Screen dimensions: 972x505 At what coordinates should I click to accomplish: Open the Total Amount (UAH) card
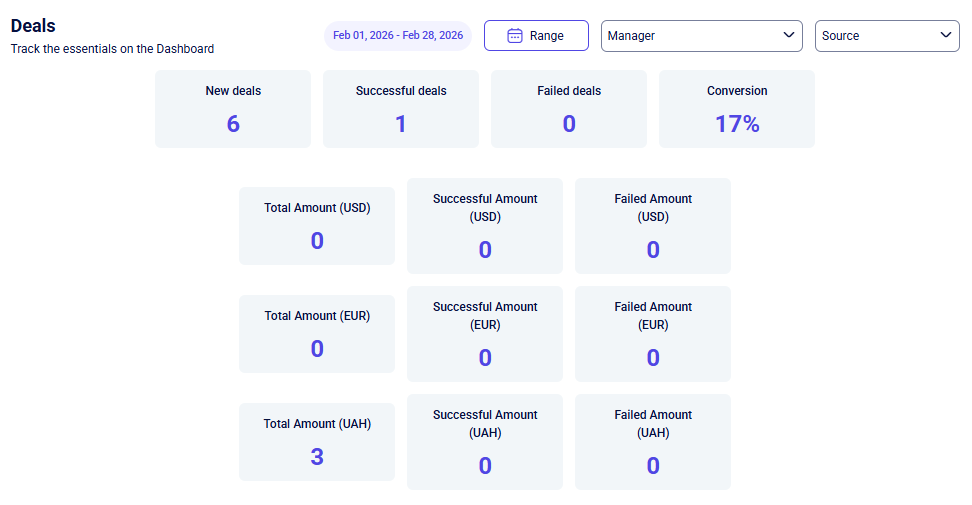317,442
